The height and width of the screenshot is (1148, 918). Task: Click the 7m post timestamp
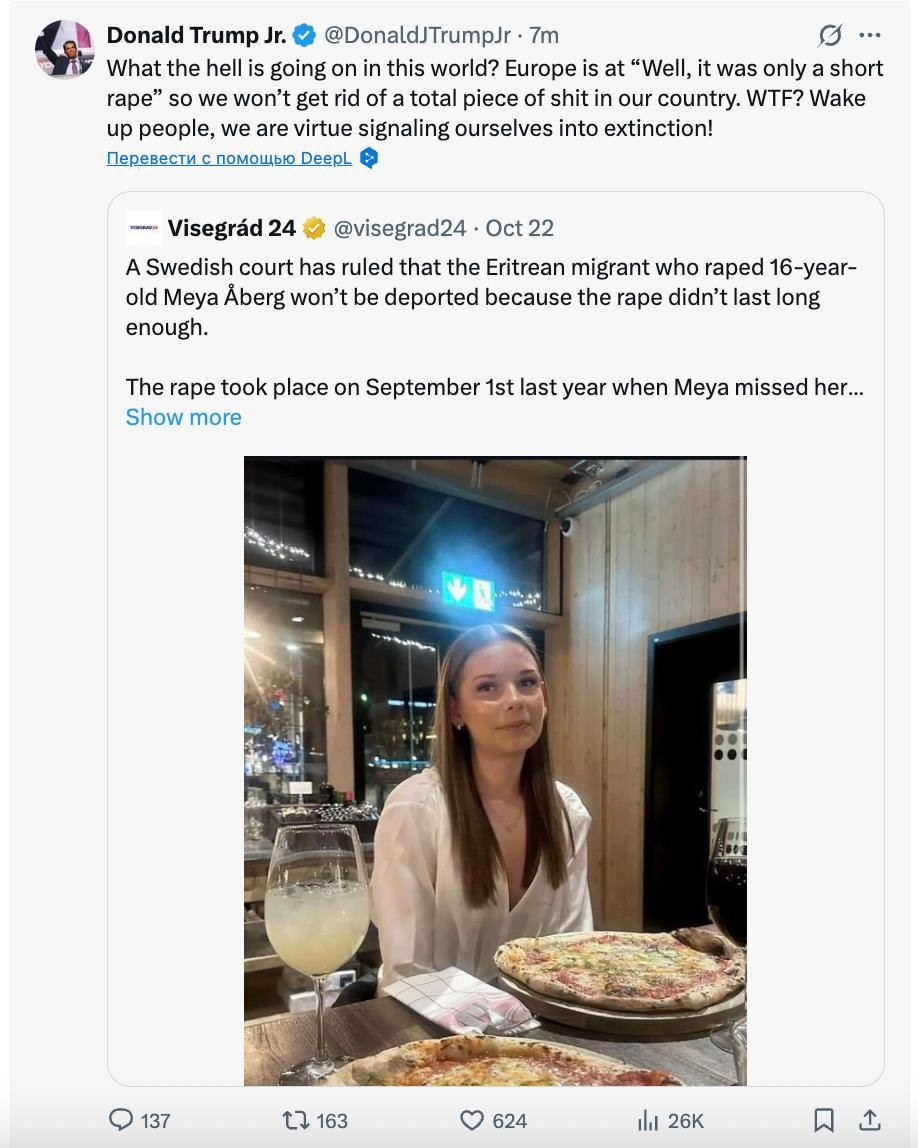[544, 35]
